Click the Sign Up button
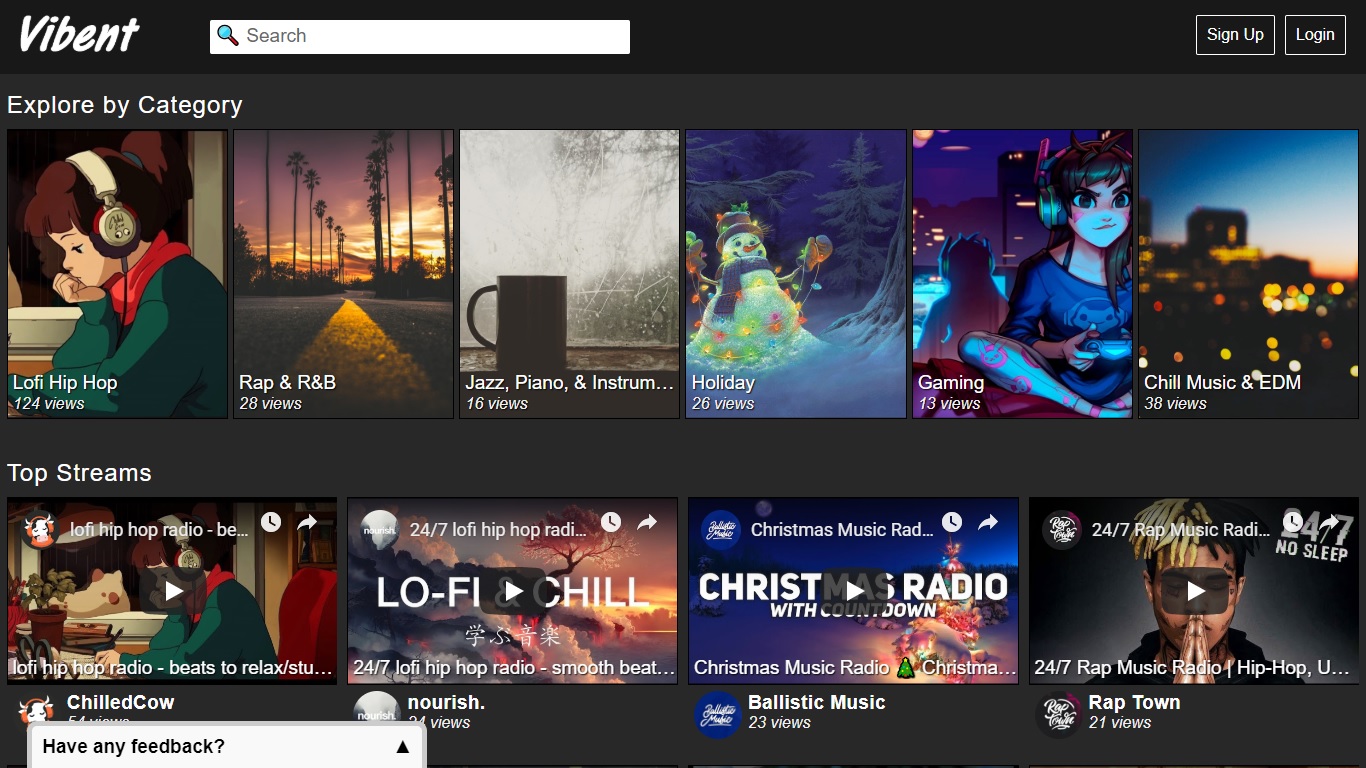Viewport: 1366px width, 768px height. pyautogui.click(x=1235, y=35)
